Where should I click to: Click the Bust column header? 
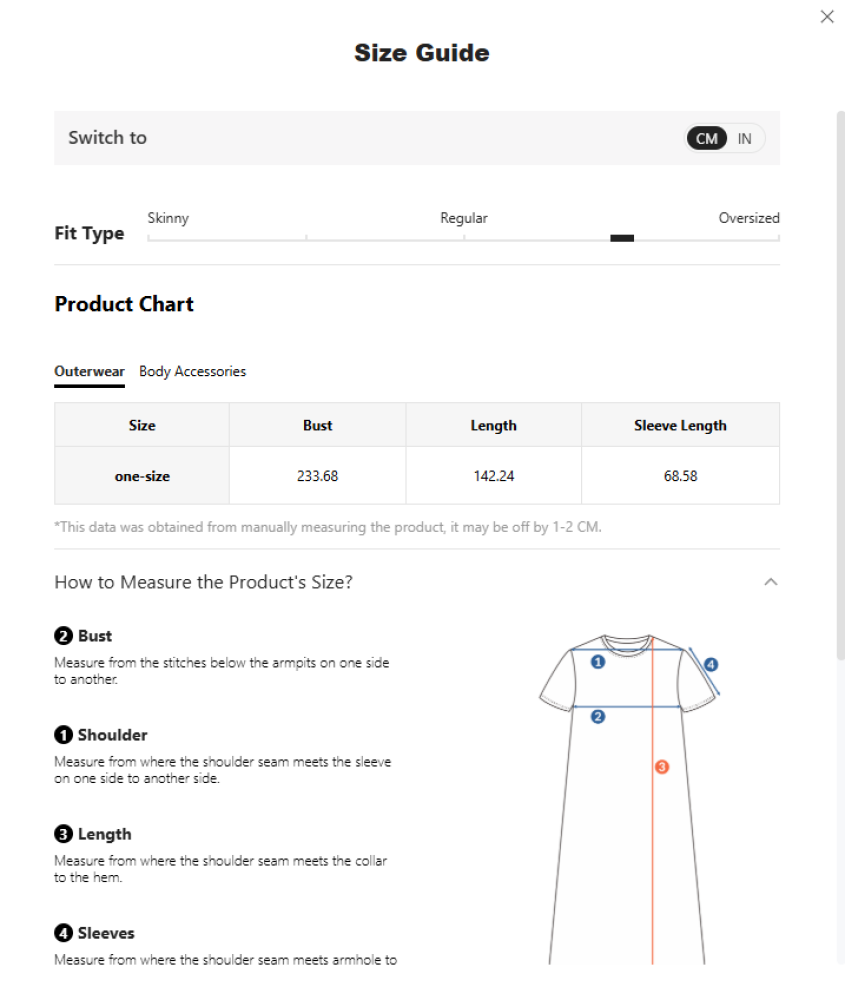318,425
